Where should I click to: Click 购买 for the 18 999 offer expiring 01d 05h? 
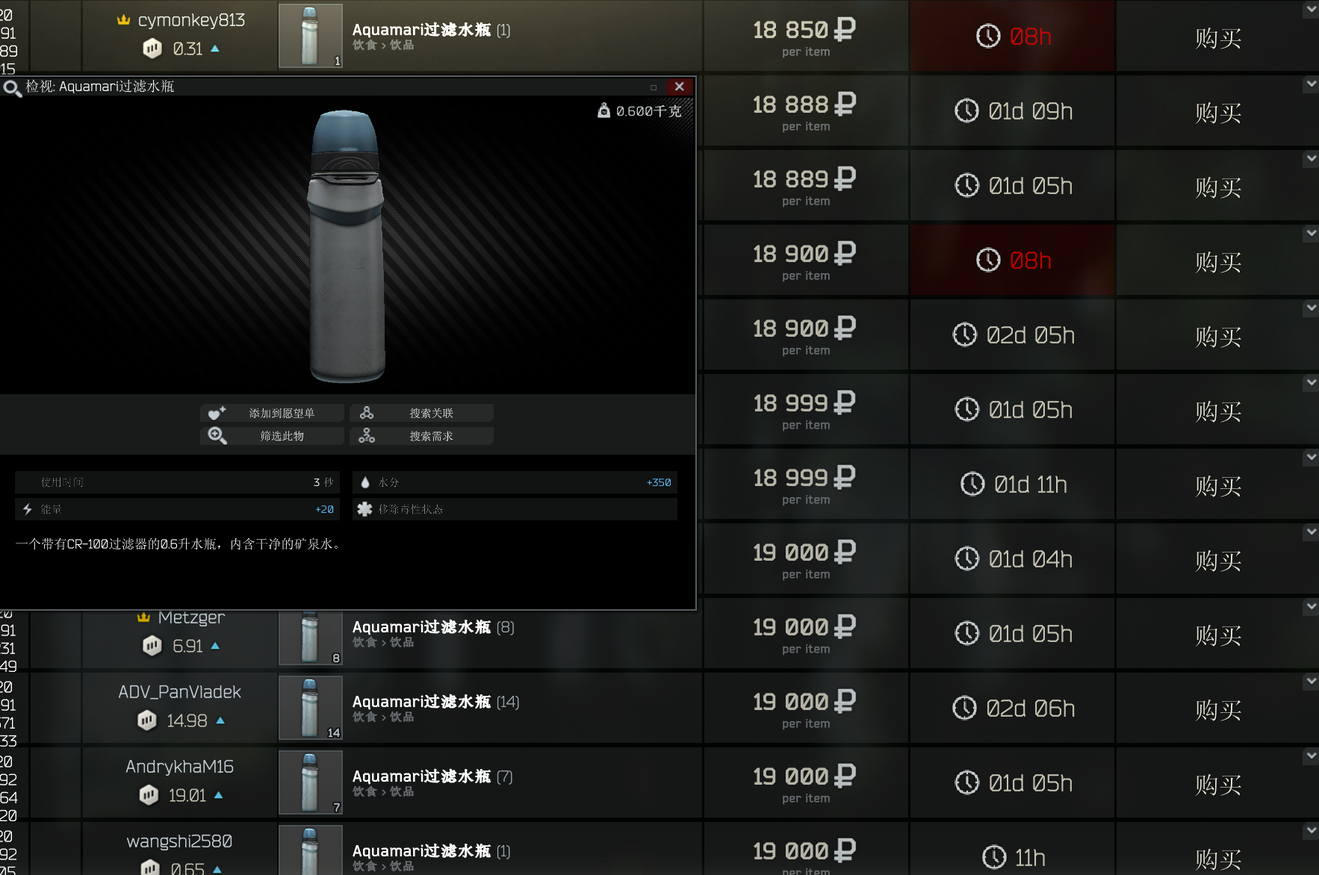coord(1218,411)
